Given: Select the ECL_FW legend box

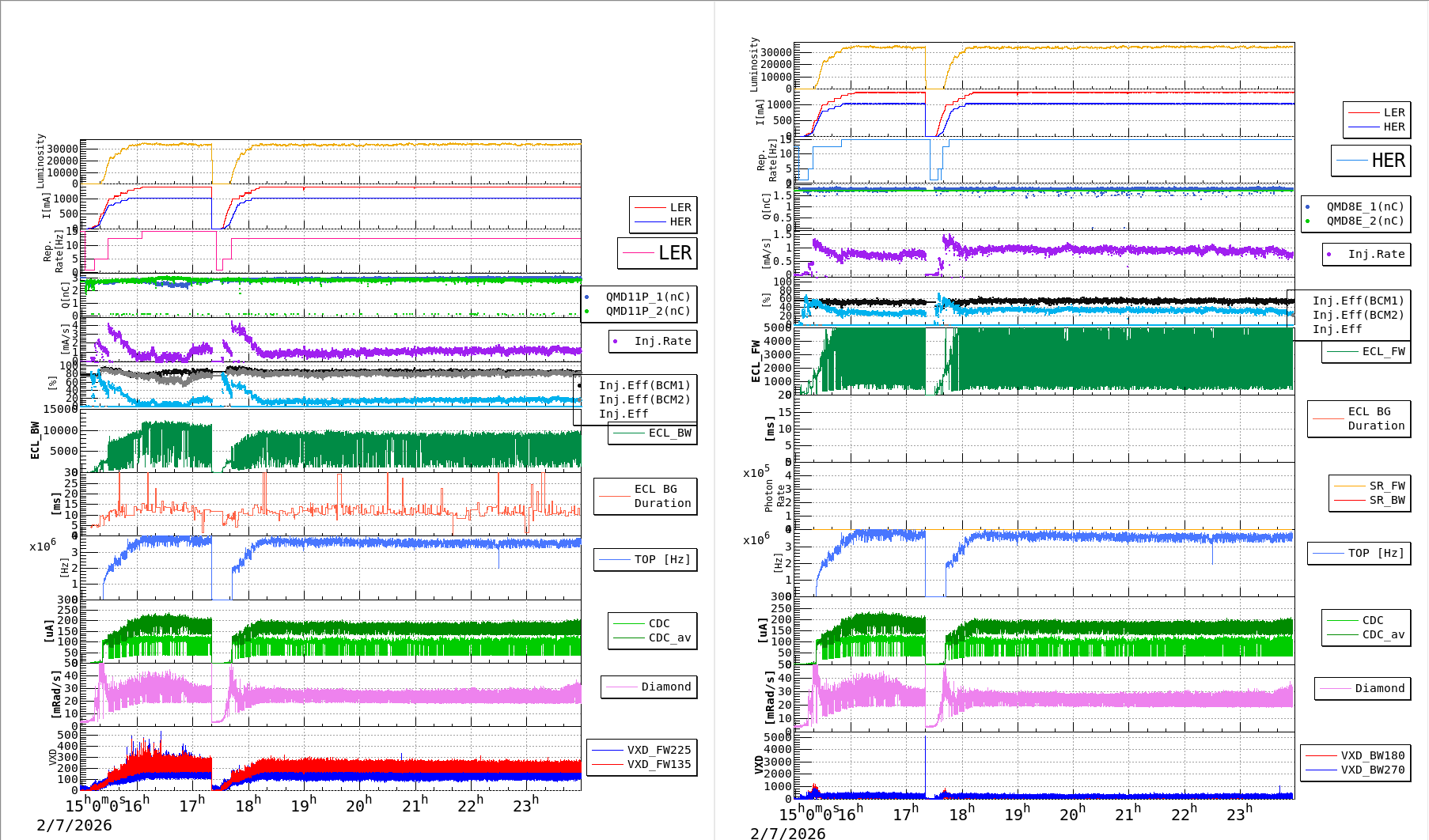Looking at the screenshot, I should pos(1366,351).
